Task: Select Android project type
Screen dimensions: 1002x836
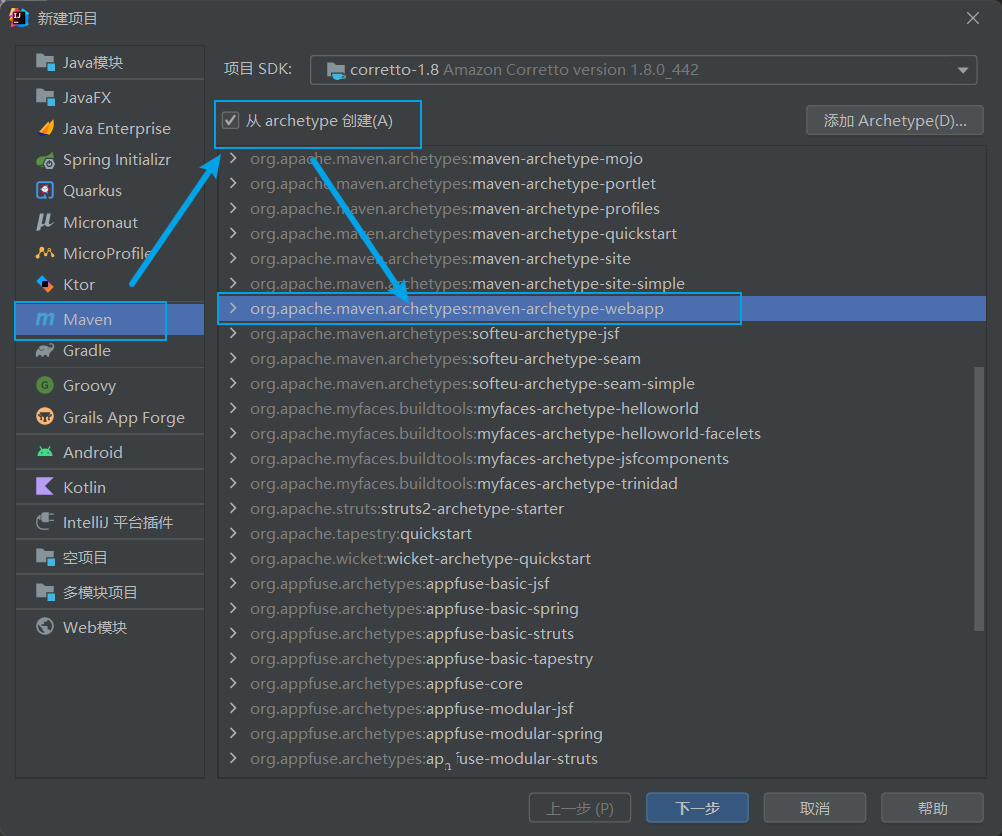Action: click(110, 452)
